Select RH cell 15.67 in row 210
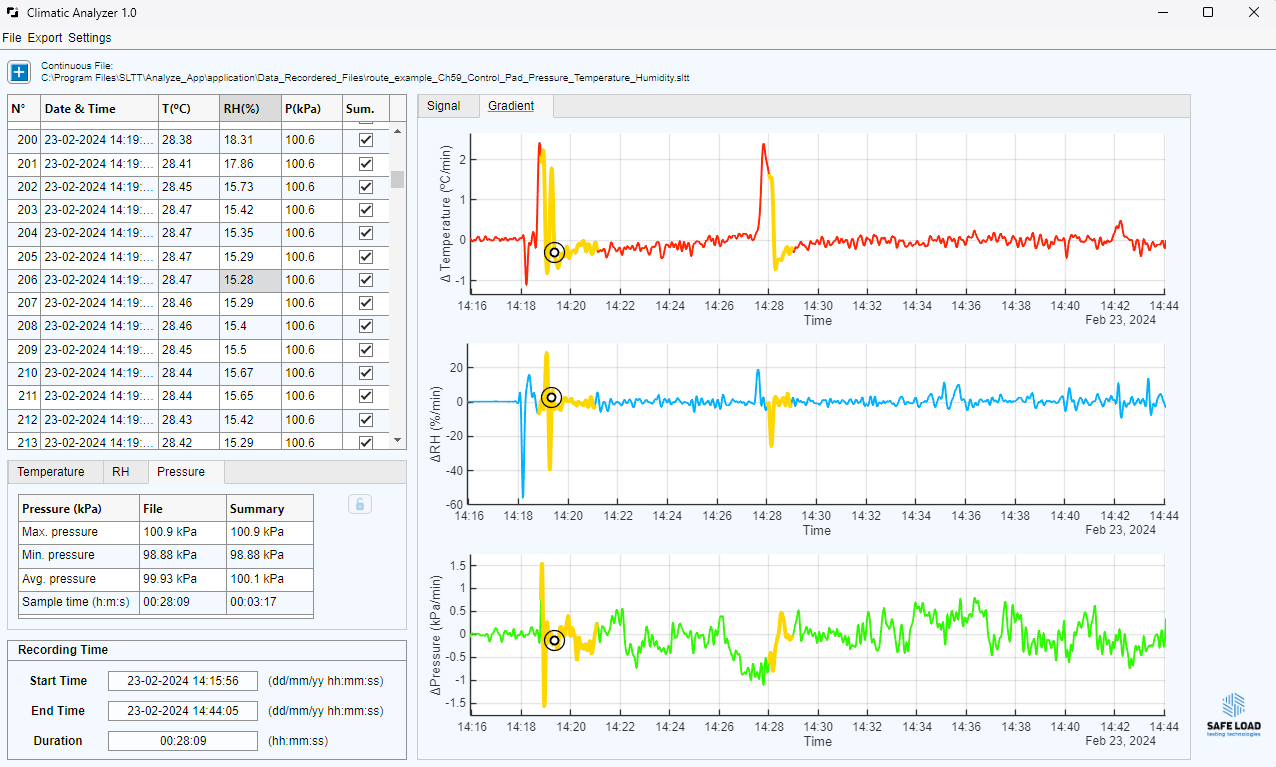 coord(250,373)
